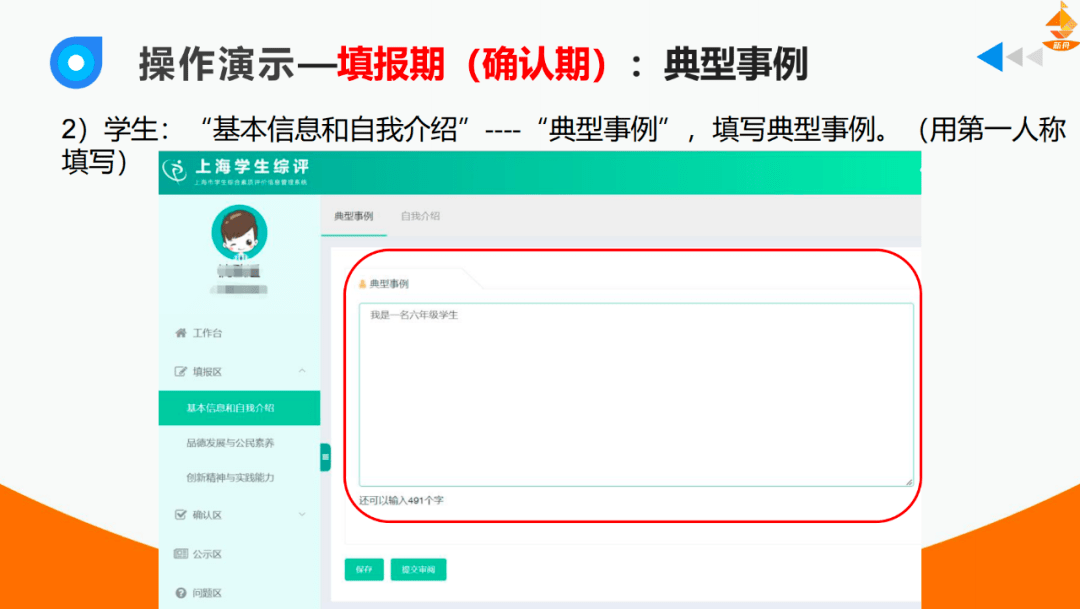Click the green sidebar collapse handle
Viewport: 1080px width, 609px height.
pos(325,458)
